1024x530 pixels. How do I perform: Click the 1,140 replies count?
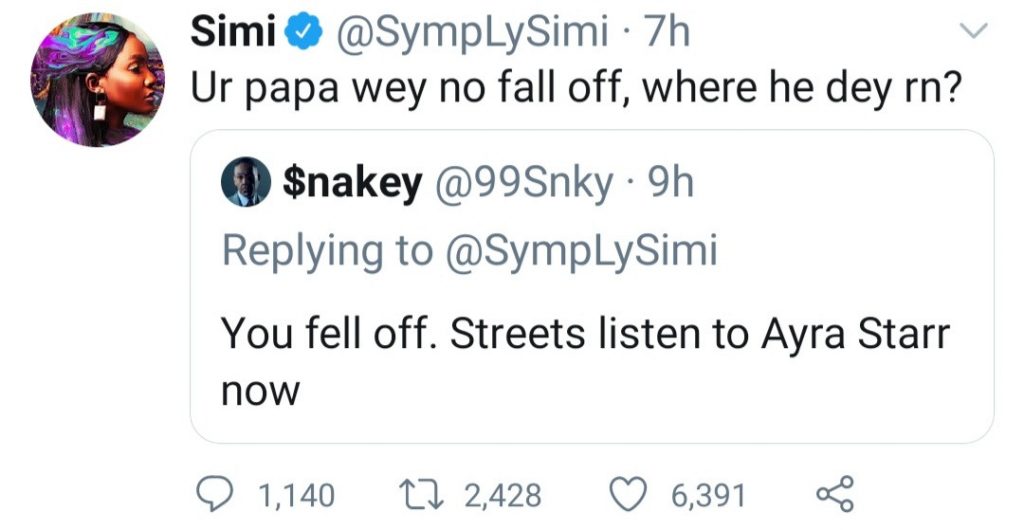tap(297, 495)
